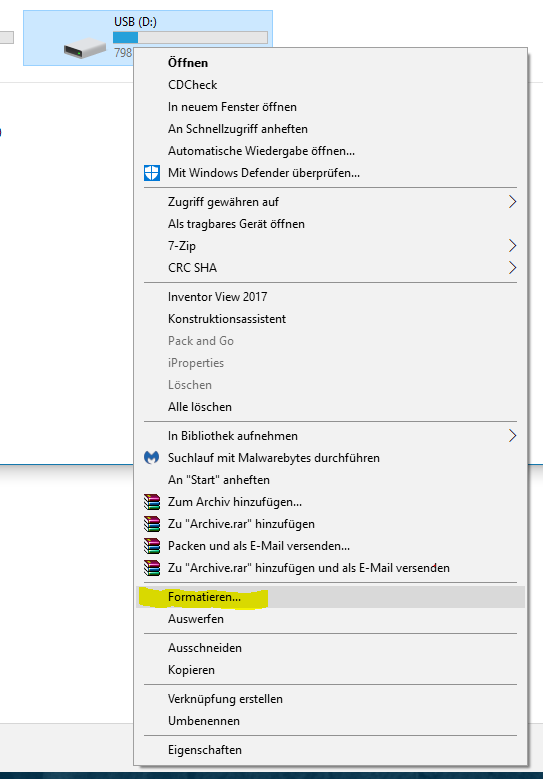Expand the 7-Zip submenu arrow

[512, 245]
